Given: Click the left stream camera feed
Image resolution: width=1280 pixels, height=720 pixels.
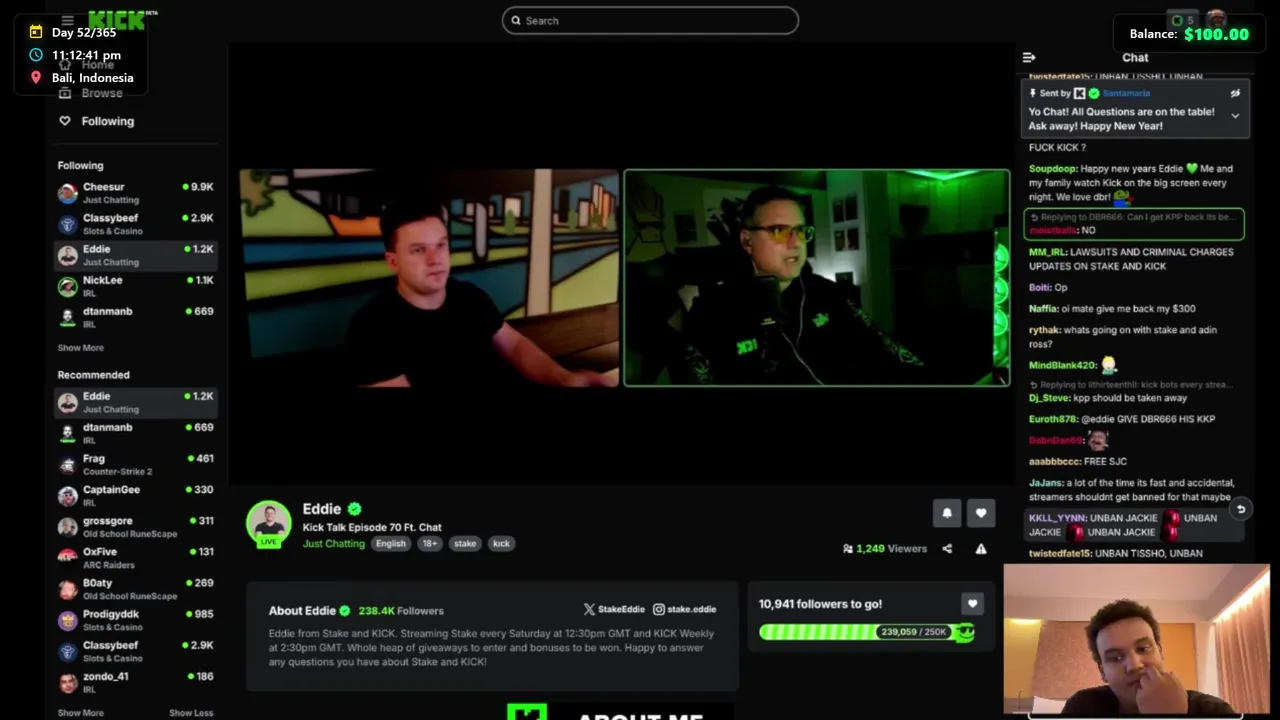Looking at the screenshot, I should pyautogui.click(x=429, y=278).
